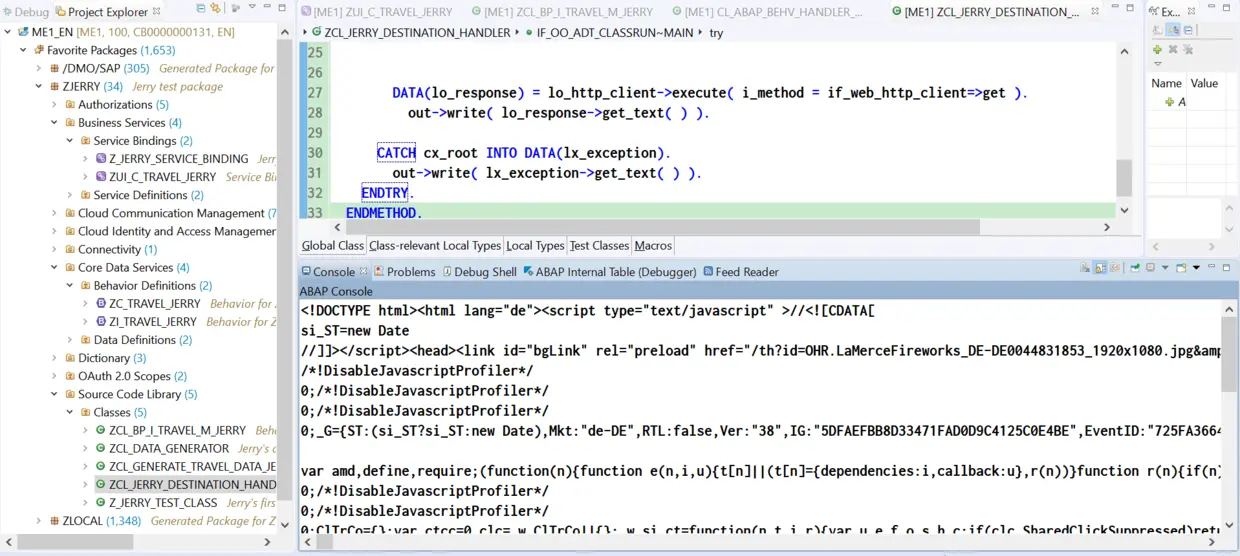Image resolution: width=1240 pixels, height=556 pixels.
Task: Expand the Authorizations folder
Action: point(54,104)
